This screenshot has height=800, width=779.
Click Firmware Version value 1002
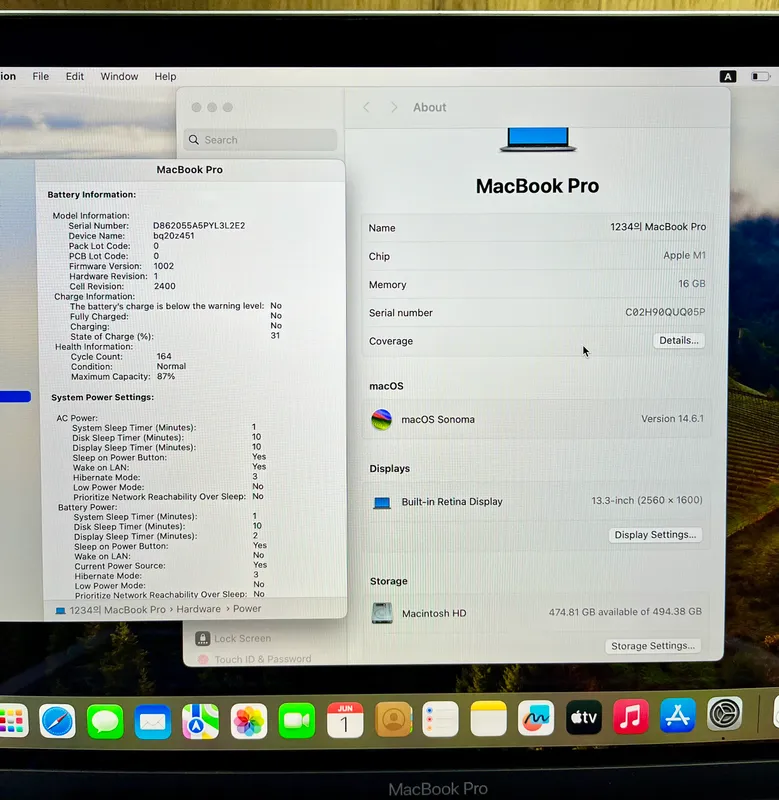pos(164,266)
